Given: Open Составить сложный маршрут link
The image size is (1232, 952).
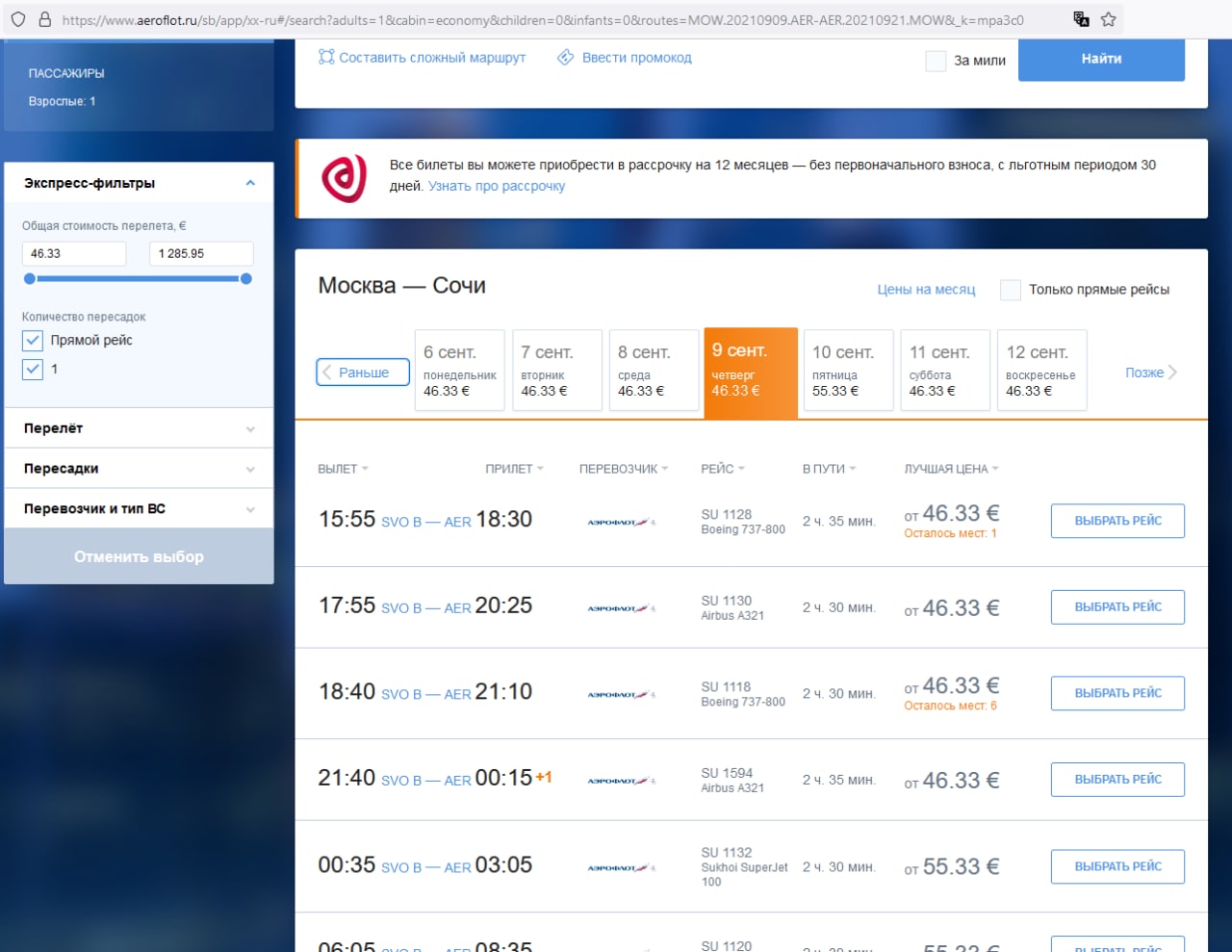Looking at the screenshot, I should tap(432, 58).
